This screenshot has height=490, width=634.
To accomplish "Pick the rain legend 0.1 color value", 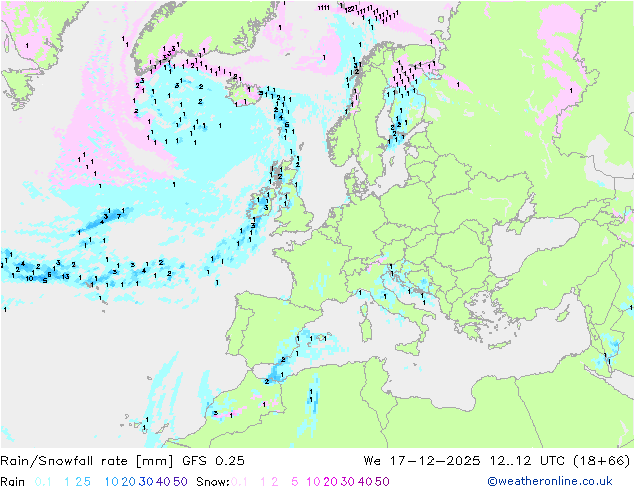I will 43,482.
